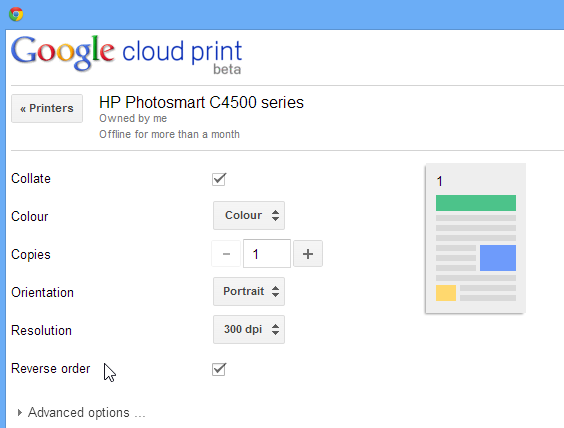Click the Resolution label
The width and height of the screenshot is (564, 428).
coord(41,331)
